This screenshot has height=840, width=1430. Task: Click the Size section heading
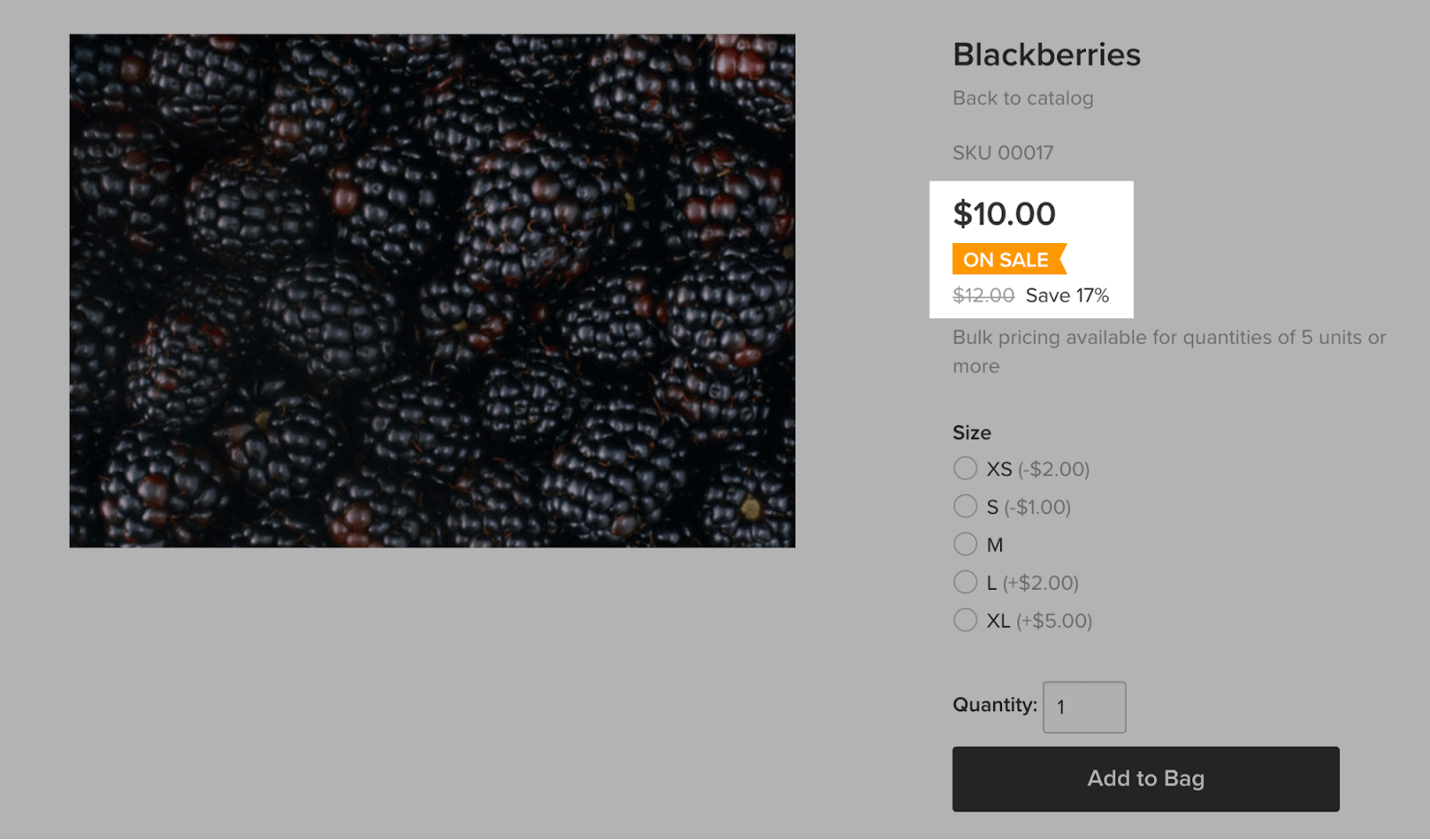click(x=971, y=433)
